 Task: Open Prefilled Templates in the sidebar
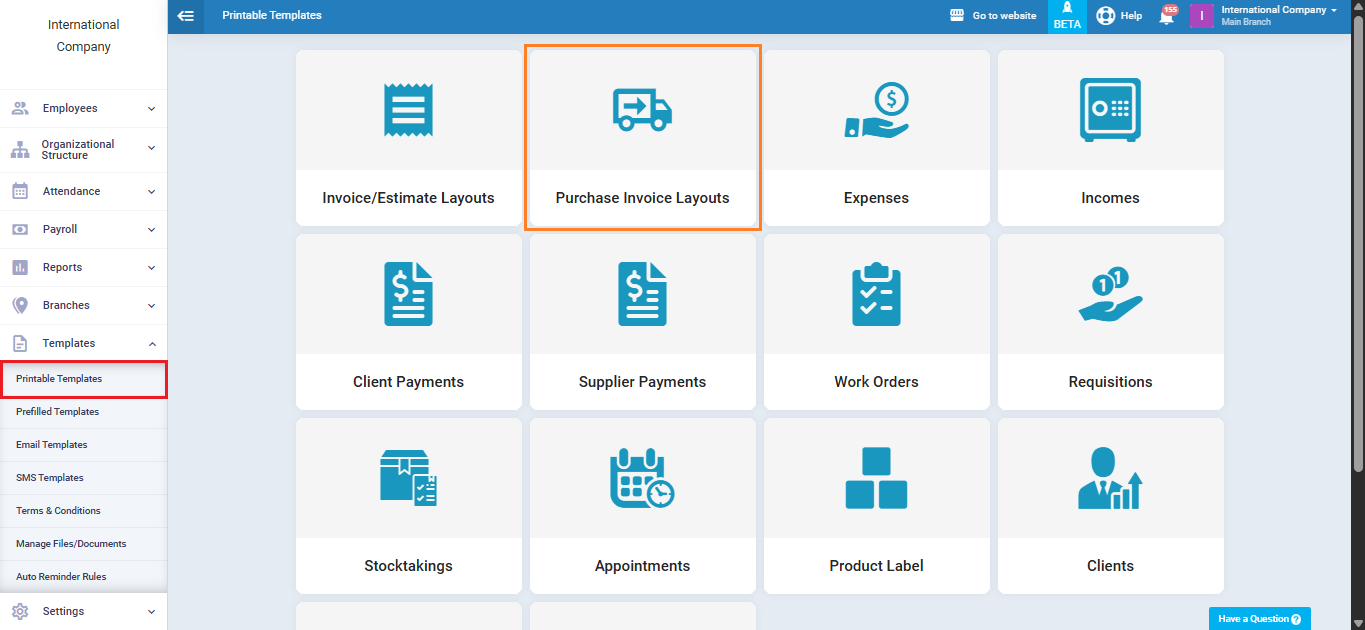pos(58,412)
